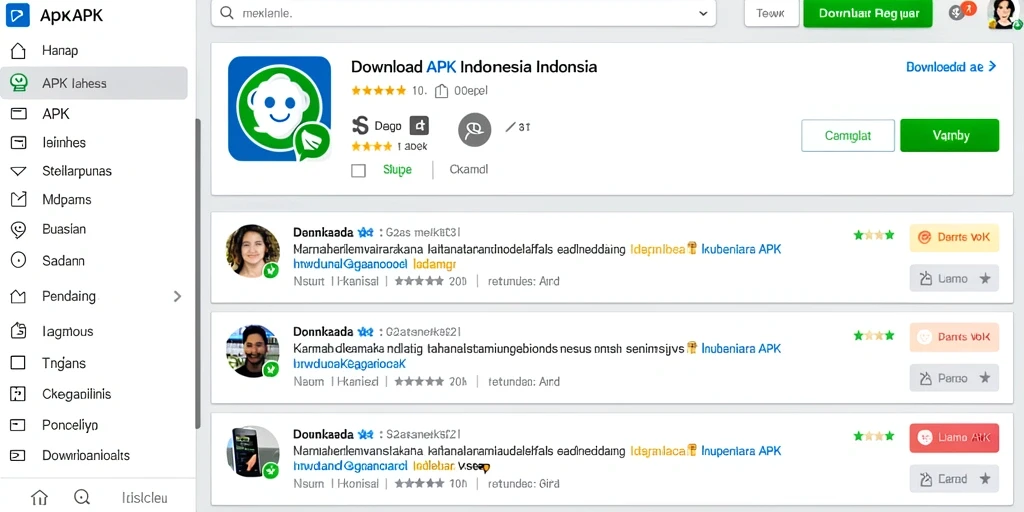
Task: Click the home icon in bottom sidebar bar
Action: tap(39, 498)
